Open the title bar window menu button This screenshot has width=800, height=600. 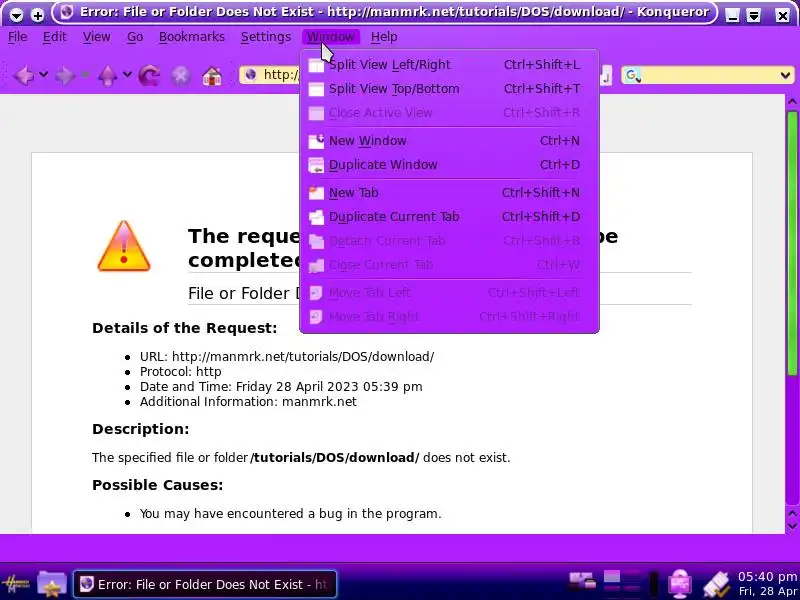[16, 15]
